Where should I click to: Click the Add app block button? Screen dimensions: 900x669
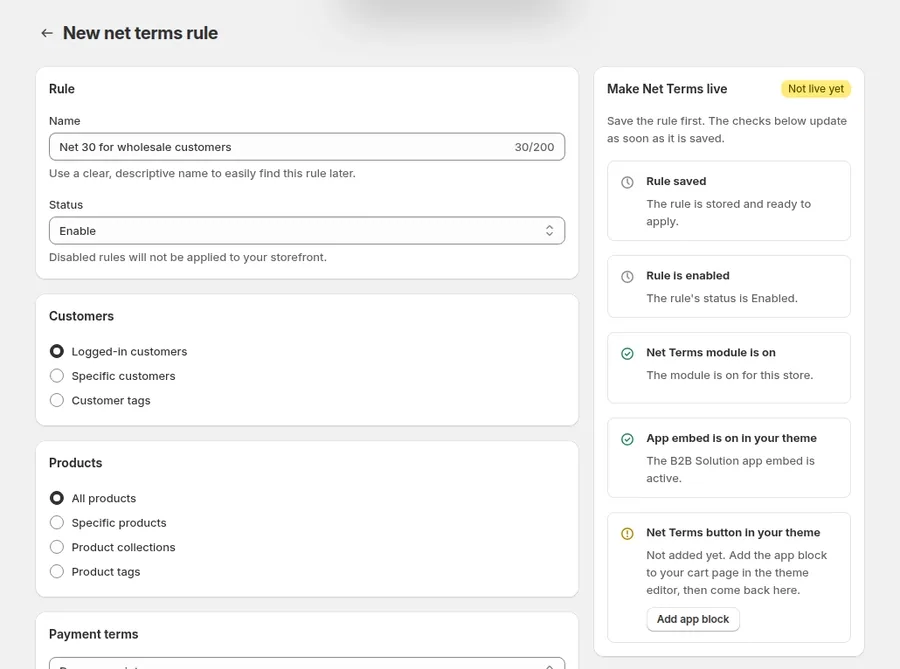(693, 619)
